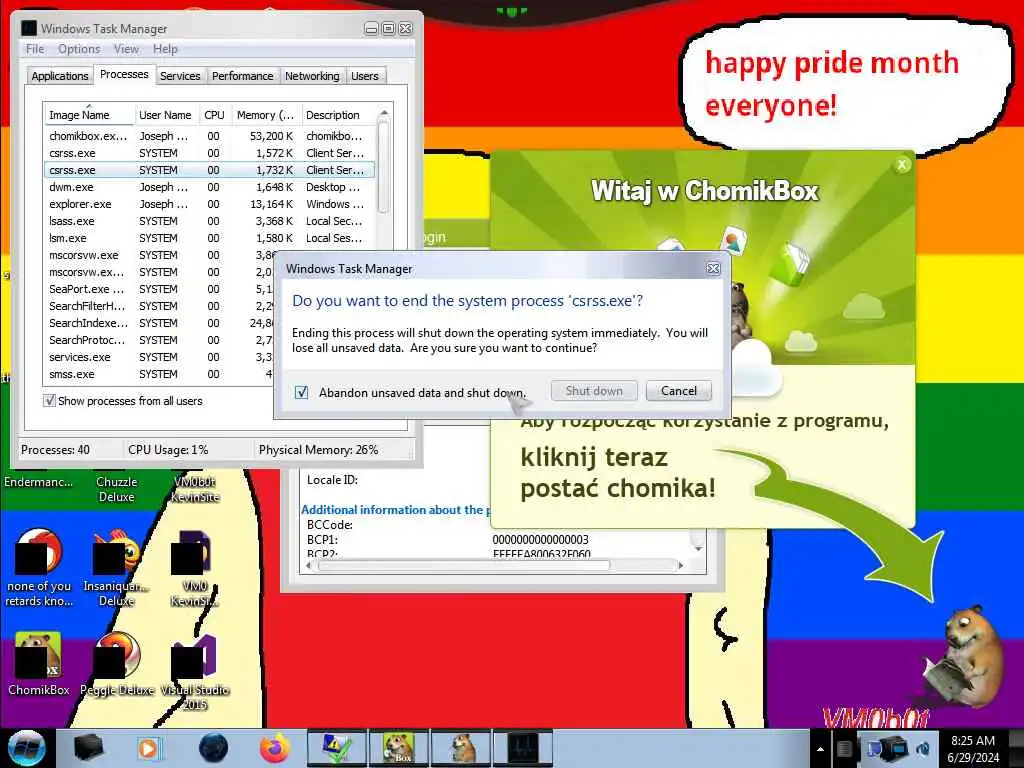Maximize the Windows Task Manager window

click(388, 29)
